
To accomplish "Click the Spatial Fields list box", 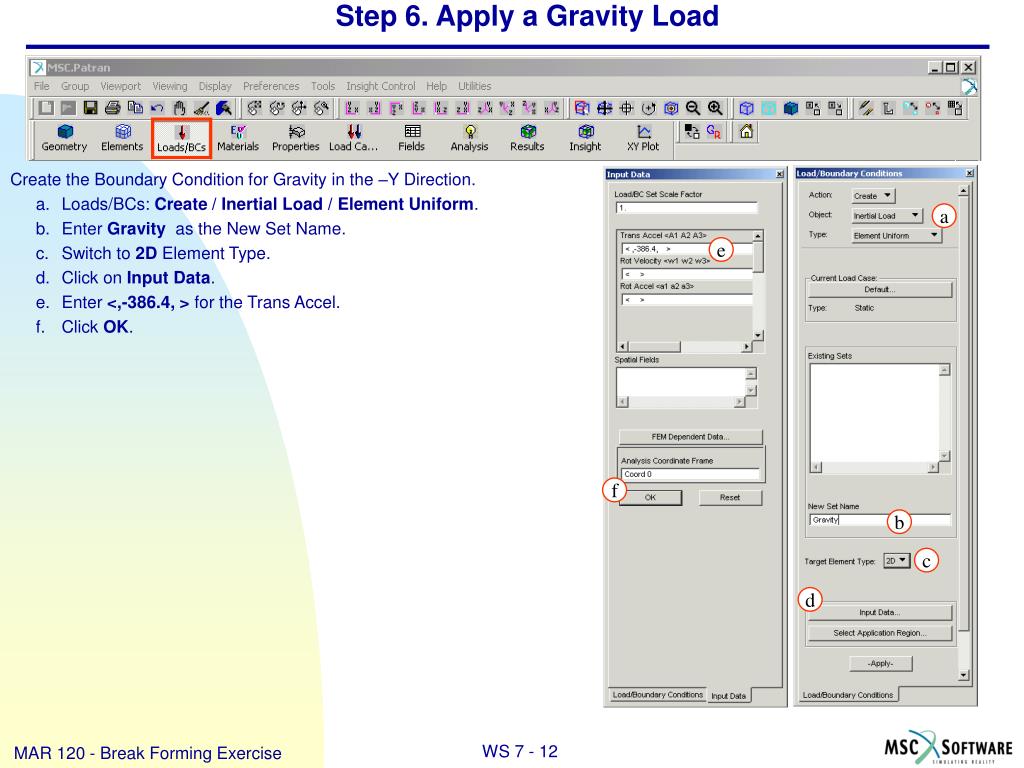I will (681, 382).
